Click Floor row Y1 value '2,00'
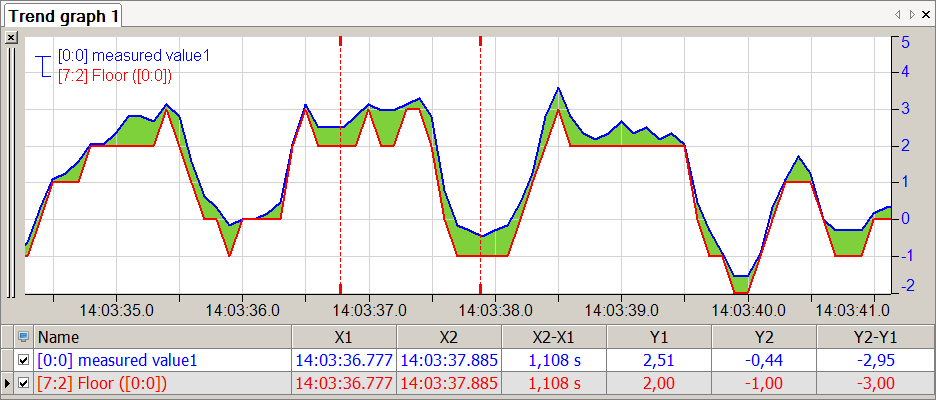936x400 pixels. coord(659,383)
